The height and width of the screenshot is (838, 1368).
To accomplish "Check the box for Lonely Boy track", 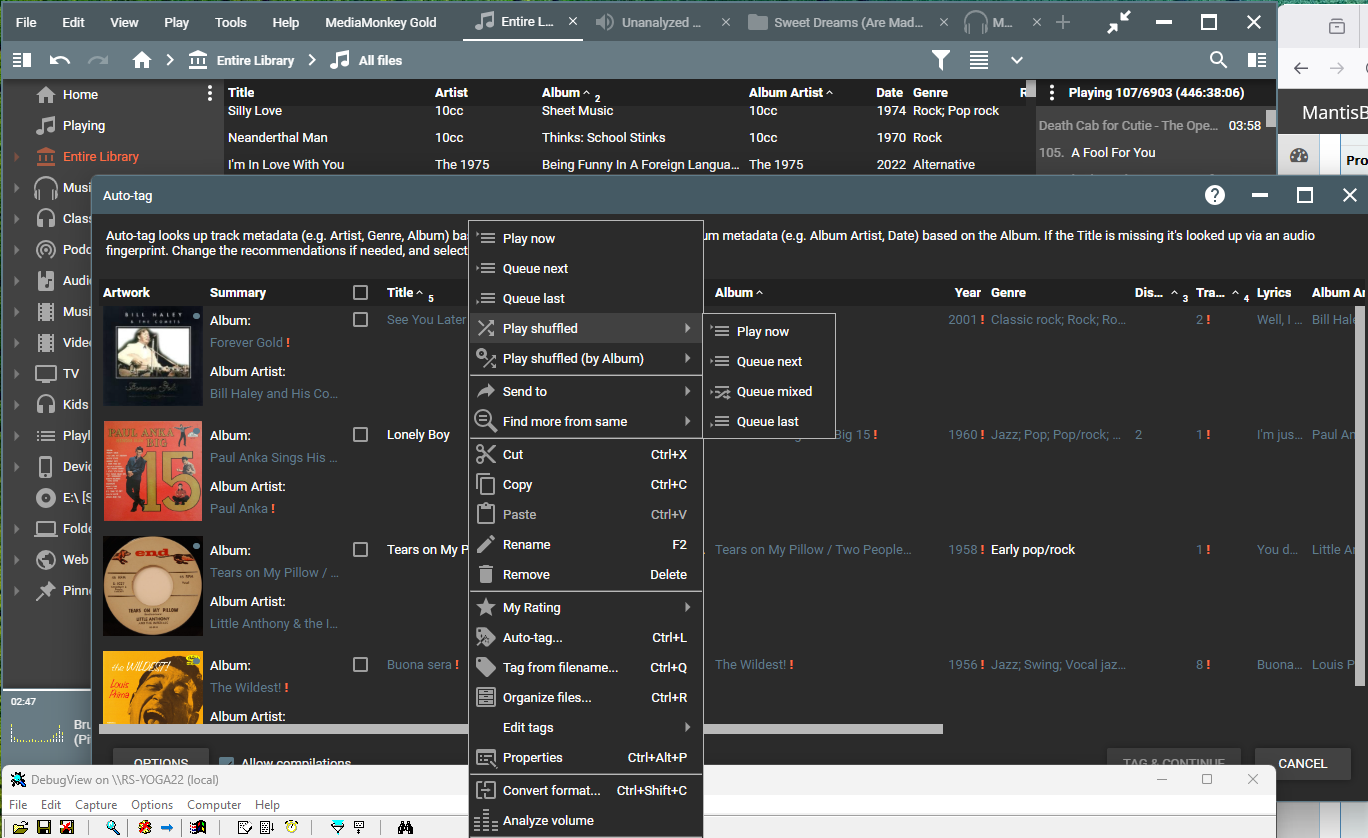I will pyautogui.click(x=361, y=435).
